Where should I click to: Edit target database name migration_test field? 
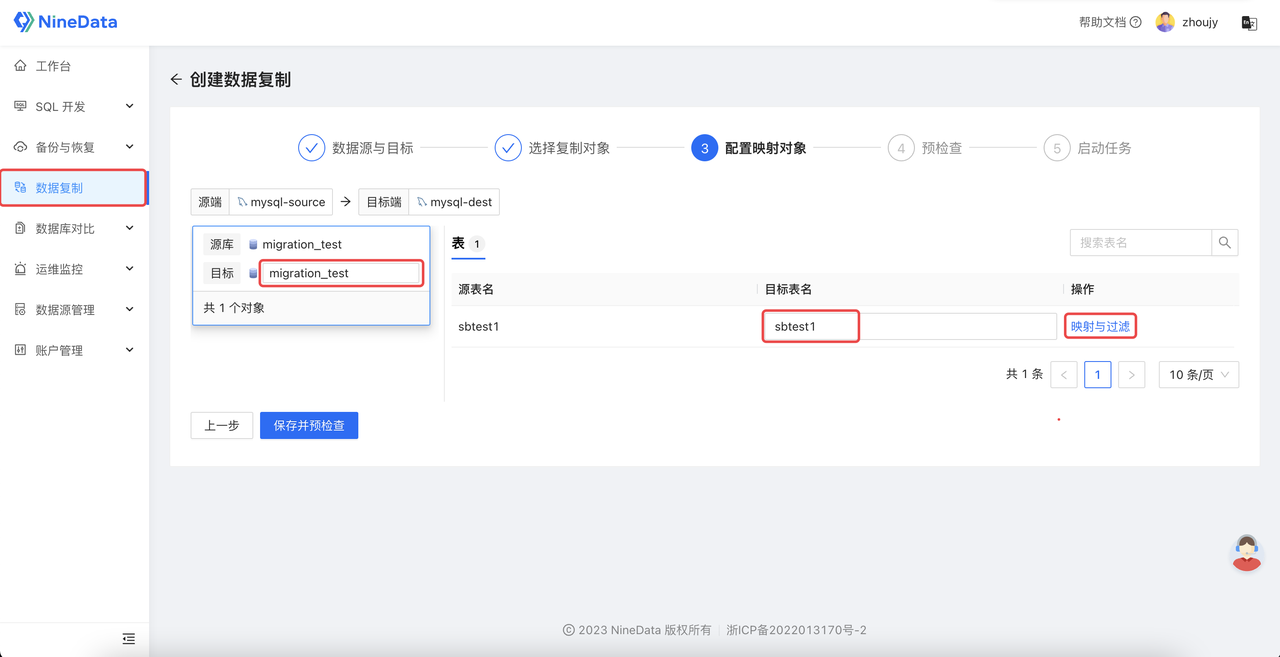[x=340, y=273]
